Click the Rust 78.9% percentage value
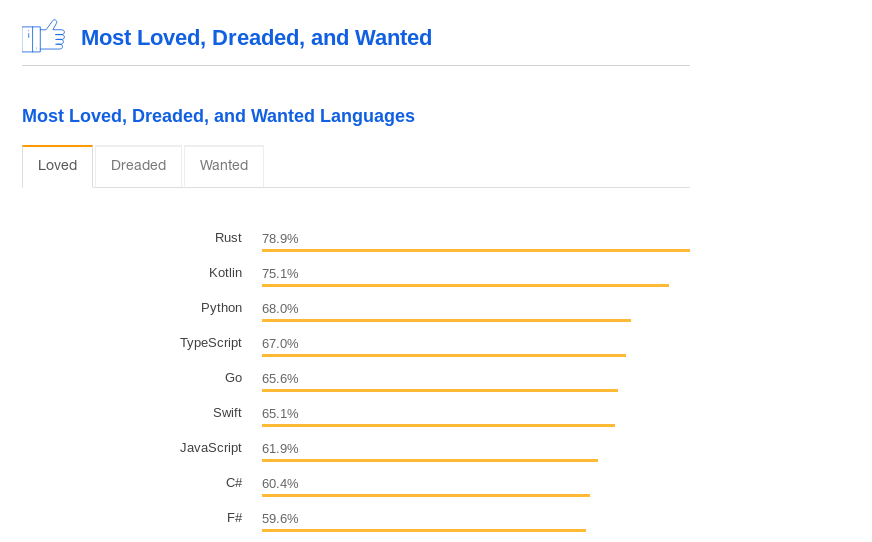The height and width of the screenshot is (542, 872). pos(280,239)
